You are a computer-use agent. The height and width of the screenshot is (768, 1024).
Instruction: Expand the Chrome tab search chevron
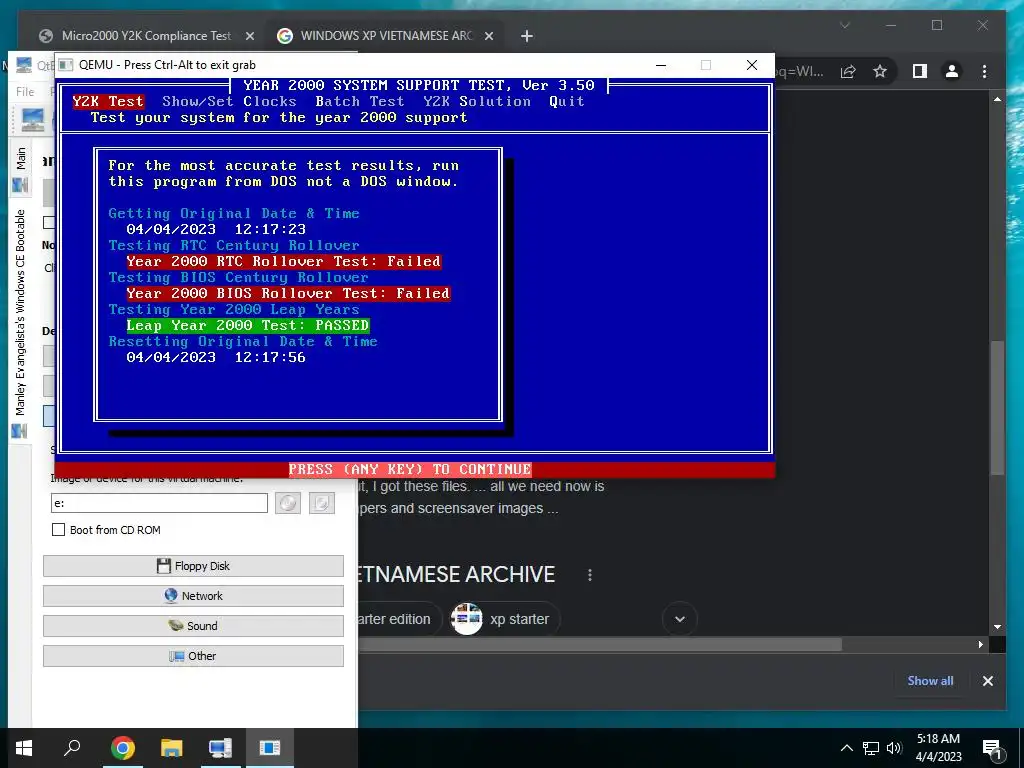(844, 25)
